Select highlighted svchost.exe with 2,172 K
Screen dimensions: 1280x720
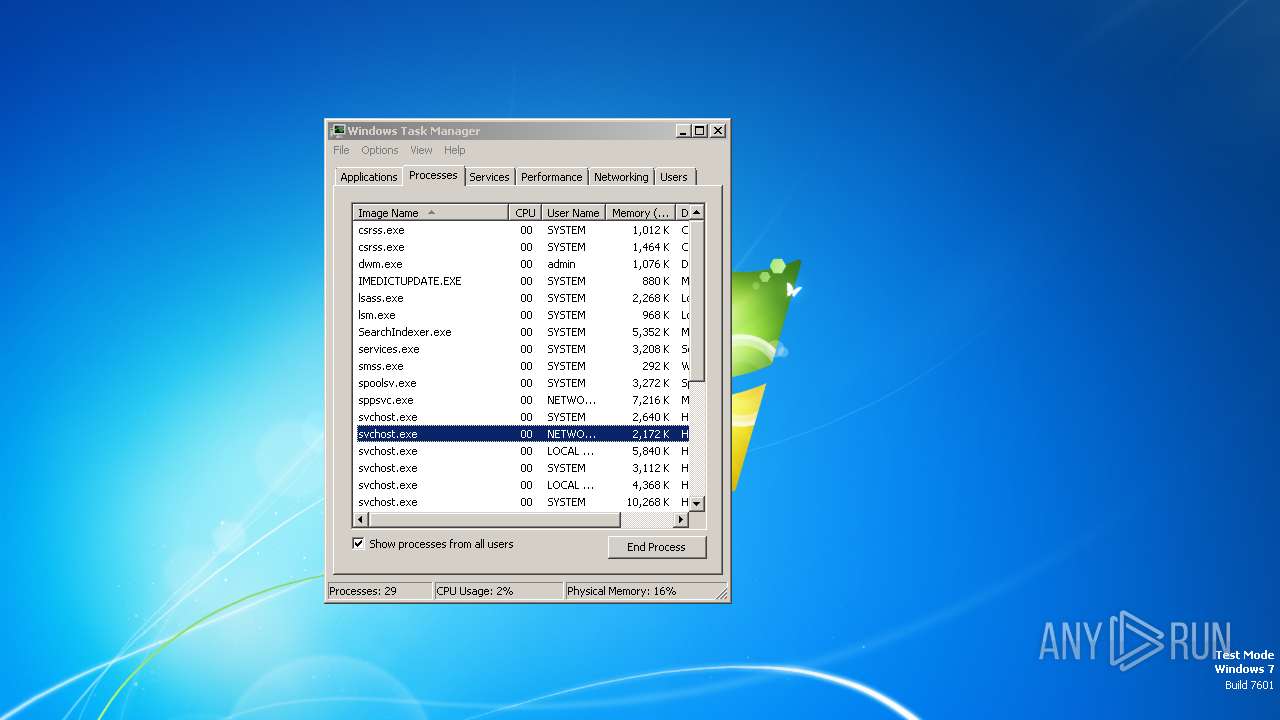[x=522, y=434]
